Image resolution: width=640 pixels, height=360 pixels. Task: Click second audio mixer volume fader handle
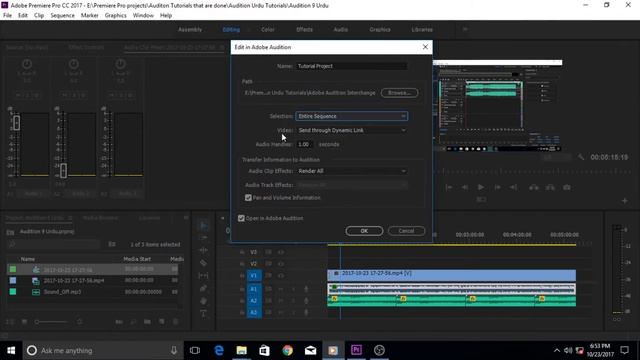63,171
